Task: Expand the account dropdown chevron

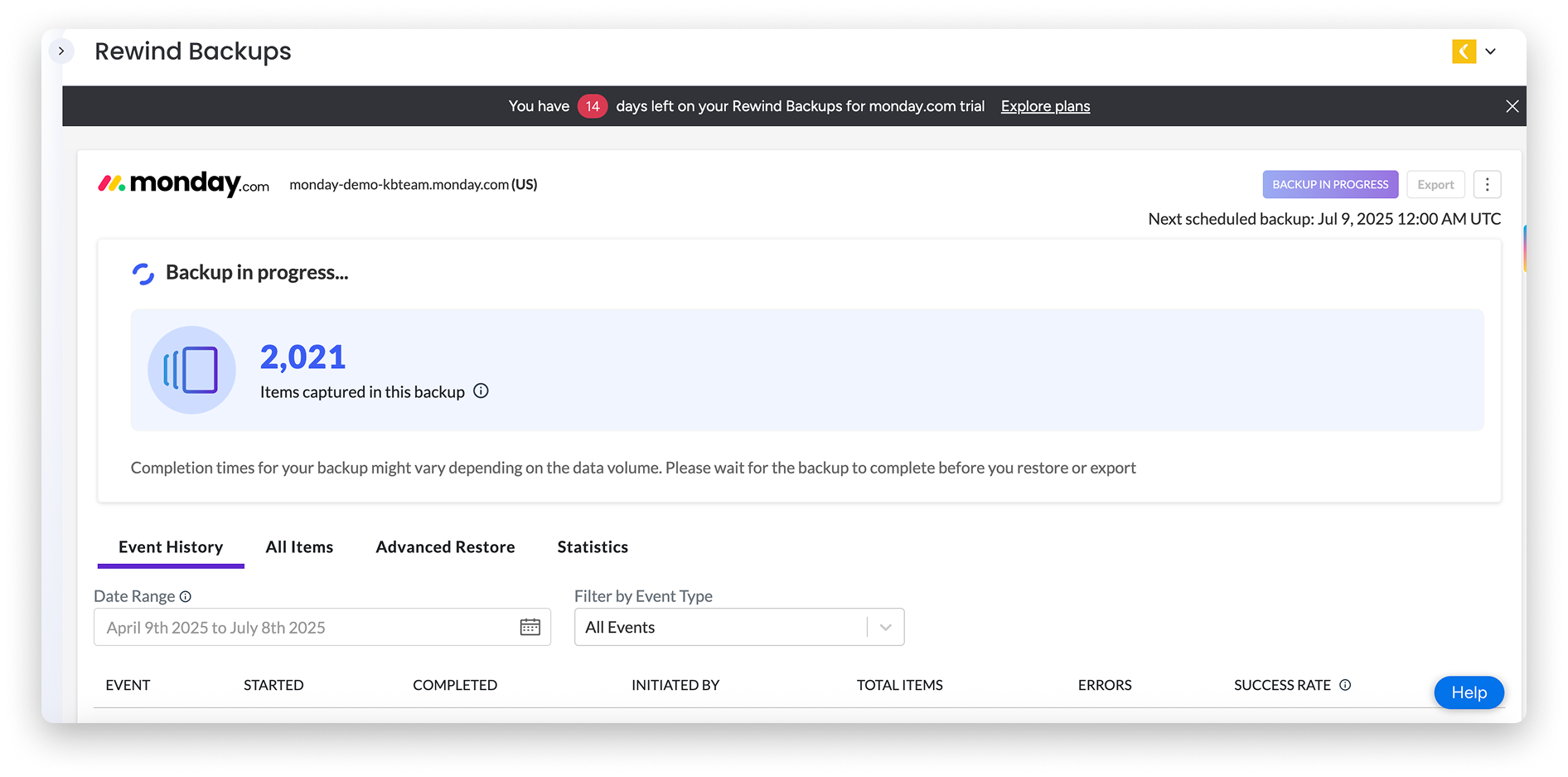Action: pyautogui.click(x=1490, y=51)
